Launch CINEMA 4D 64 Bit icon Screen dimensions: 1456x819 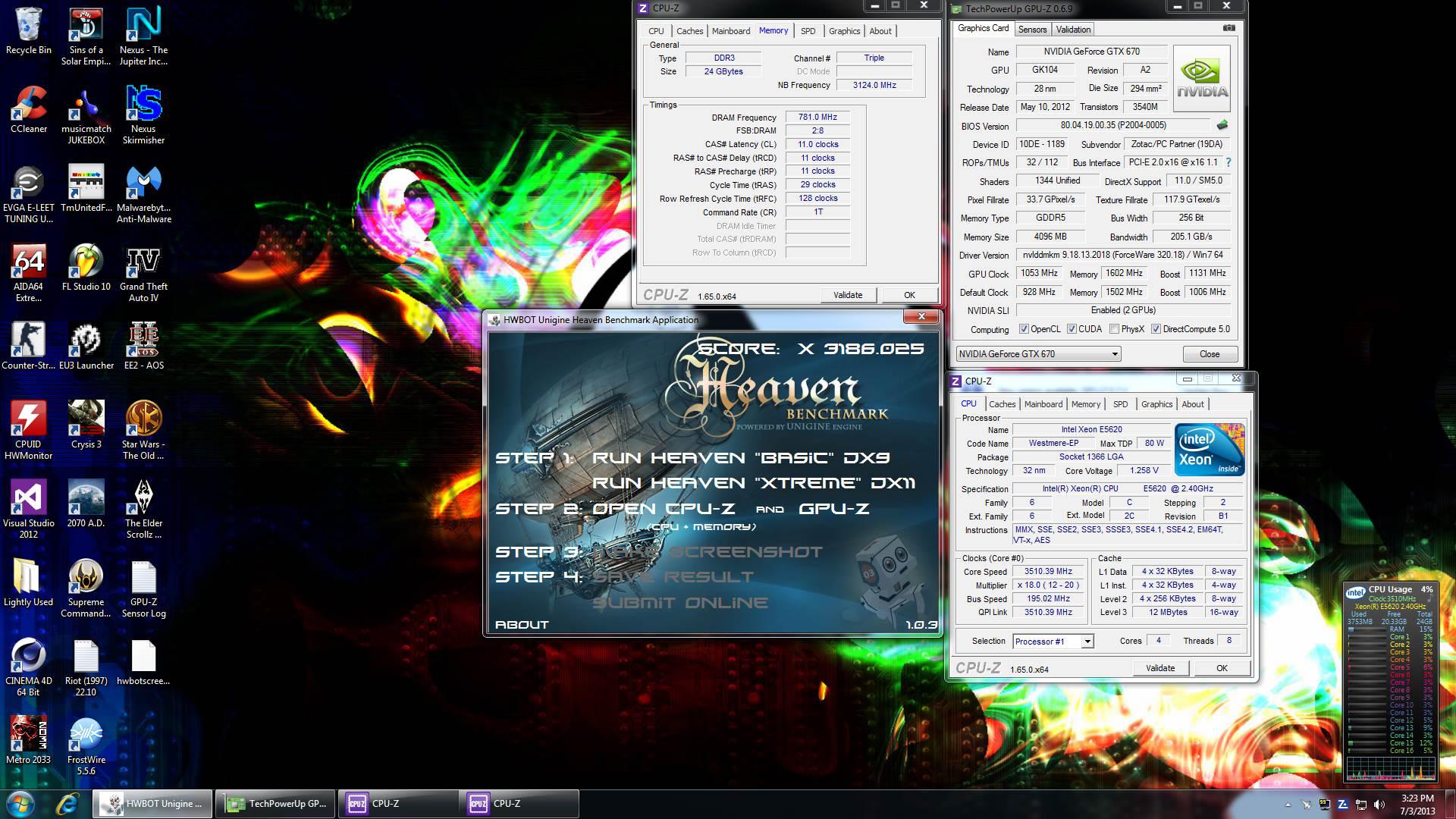tap(29, 667)
